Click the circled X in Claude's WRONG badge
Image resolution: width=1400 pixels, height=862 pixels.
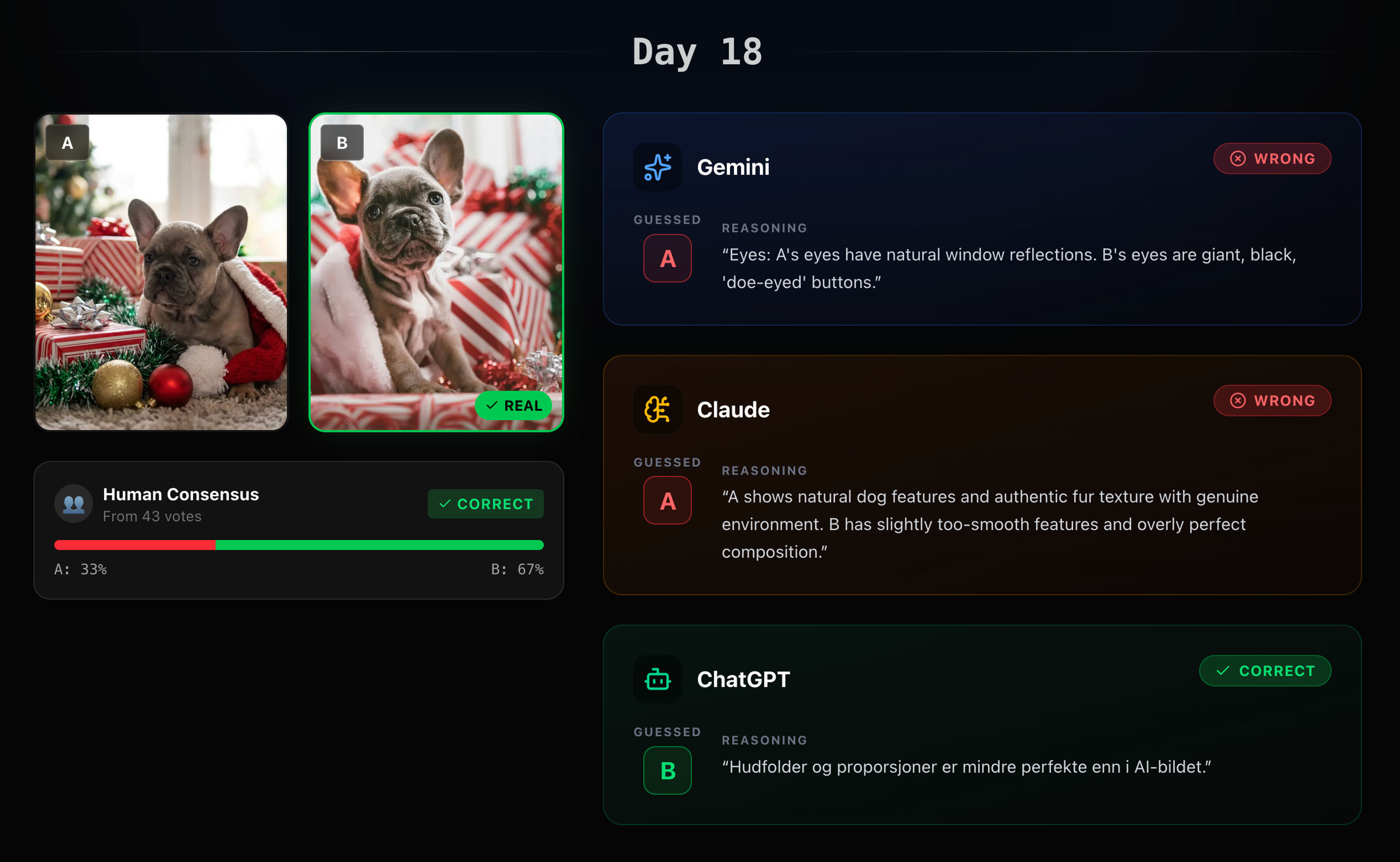click(x=1237, y=401)
